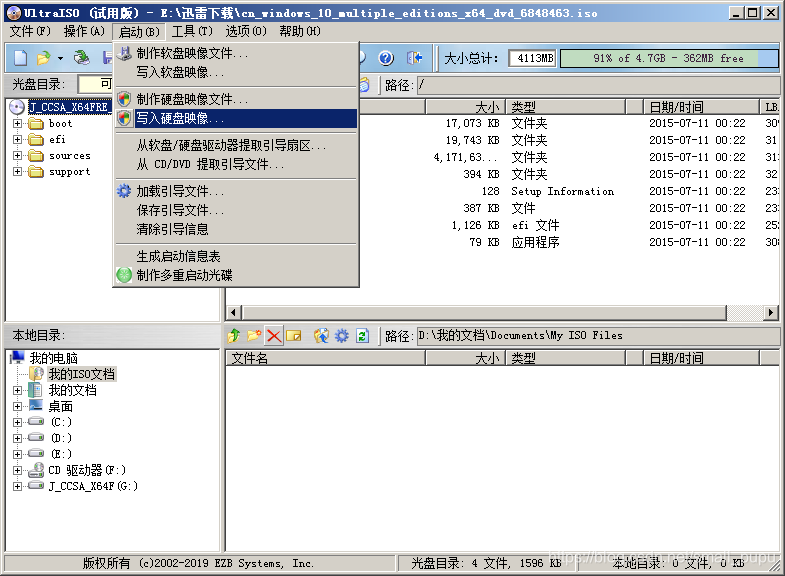Open the 操作(A) menu
Viewport: 785px width, 576px height.
(84, 32)
